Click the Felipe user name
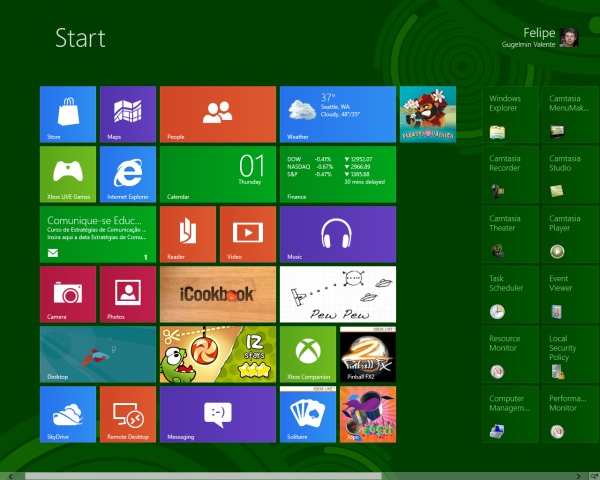The image size is (600, 480). tap(539, 33)
